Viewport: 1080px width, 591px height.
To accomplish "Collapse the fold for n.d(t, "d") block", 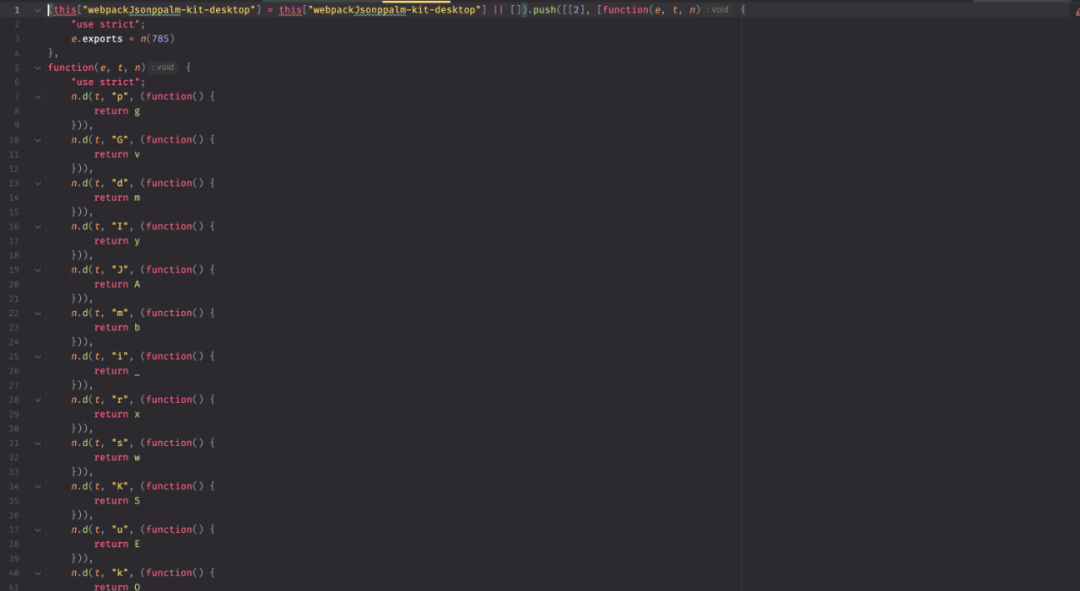I will tap(38, 184).
